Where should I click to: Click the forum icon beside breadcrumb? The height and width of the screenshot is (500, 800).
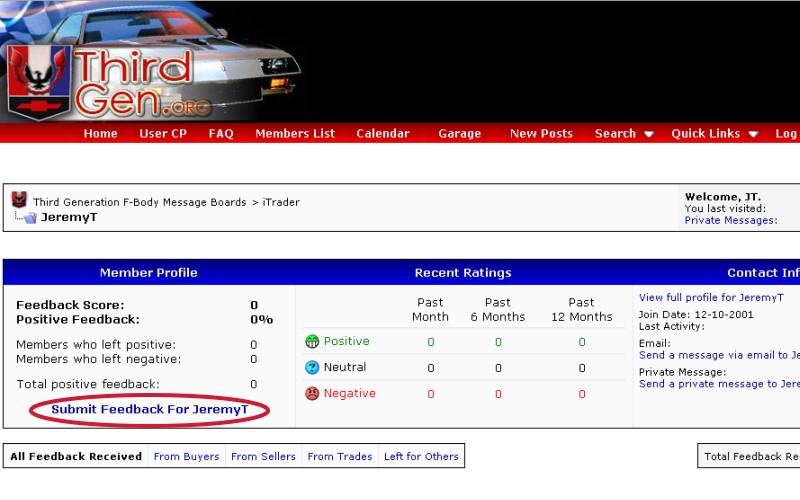point(19,201)
